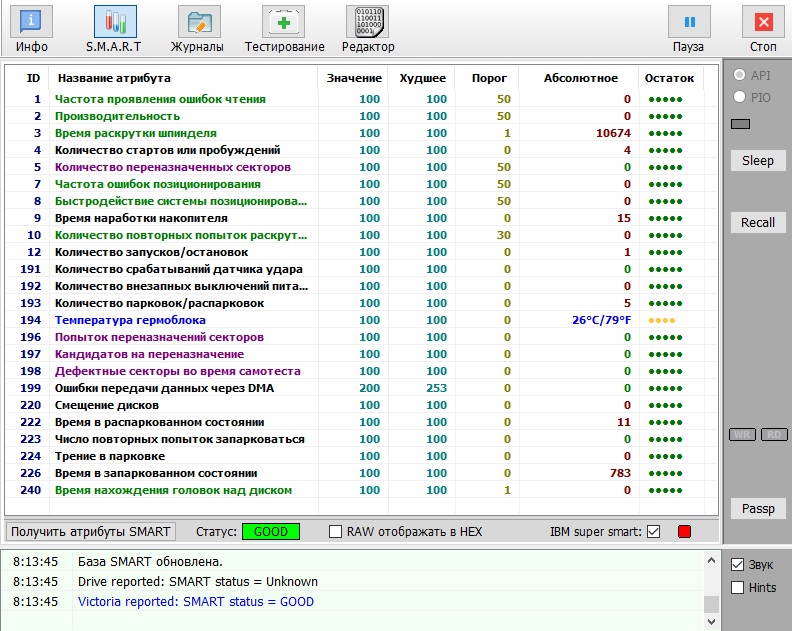Click the Порог column header

click(489, 78)
